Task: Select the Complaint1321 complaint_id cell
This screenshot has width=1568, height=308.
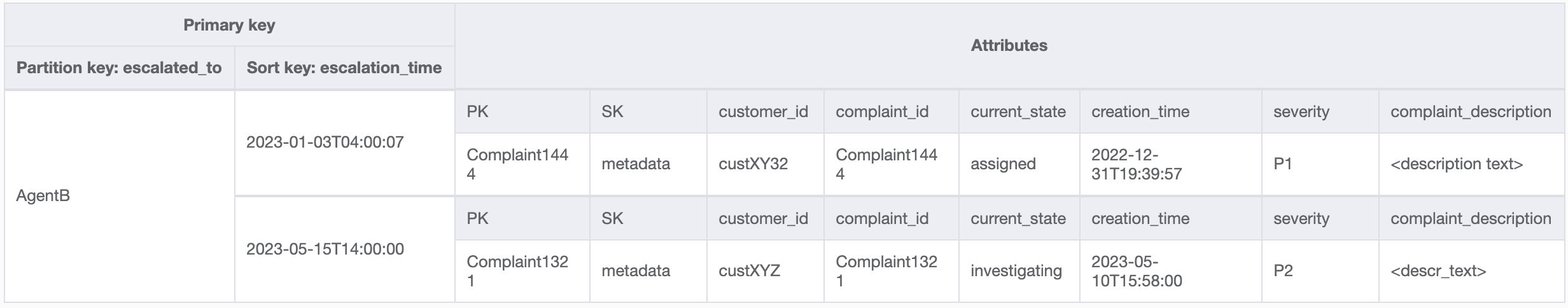Action: pyautogui.click(x=886, y=271)
